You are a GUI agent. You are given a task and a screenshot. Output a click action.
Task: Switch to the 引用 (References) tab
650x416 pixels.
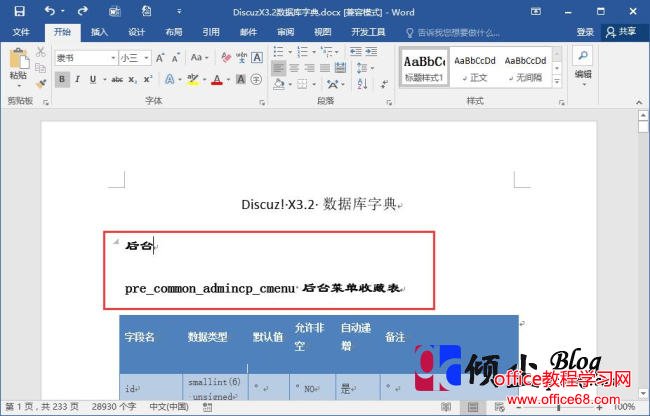pos(211,32)
